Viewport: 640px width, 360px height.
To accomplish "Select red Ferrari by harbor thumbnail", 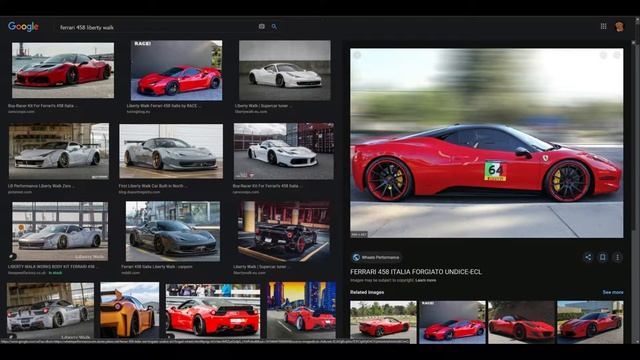I will pyautogui.click(x=63, y=70).
